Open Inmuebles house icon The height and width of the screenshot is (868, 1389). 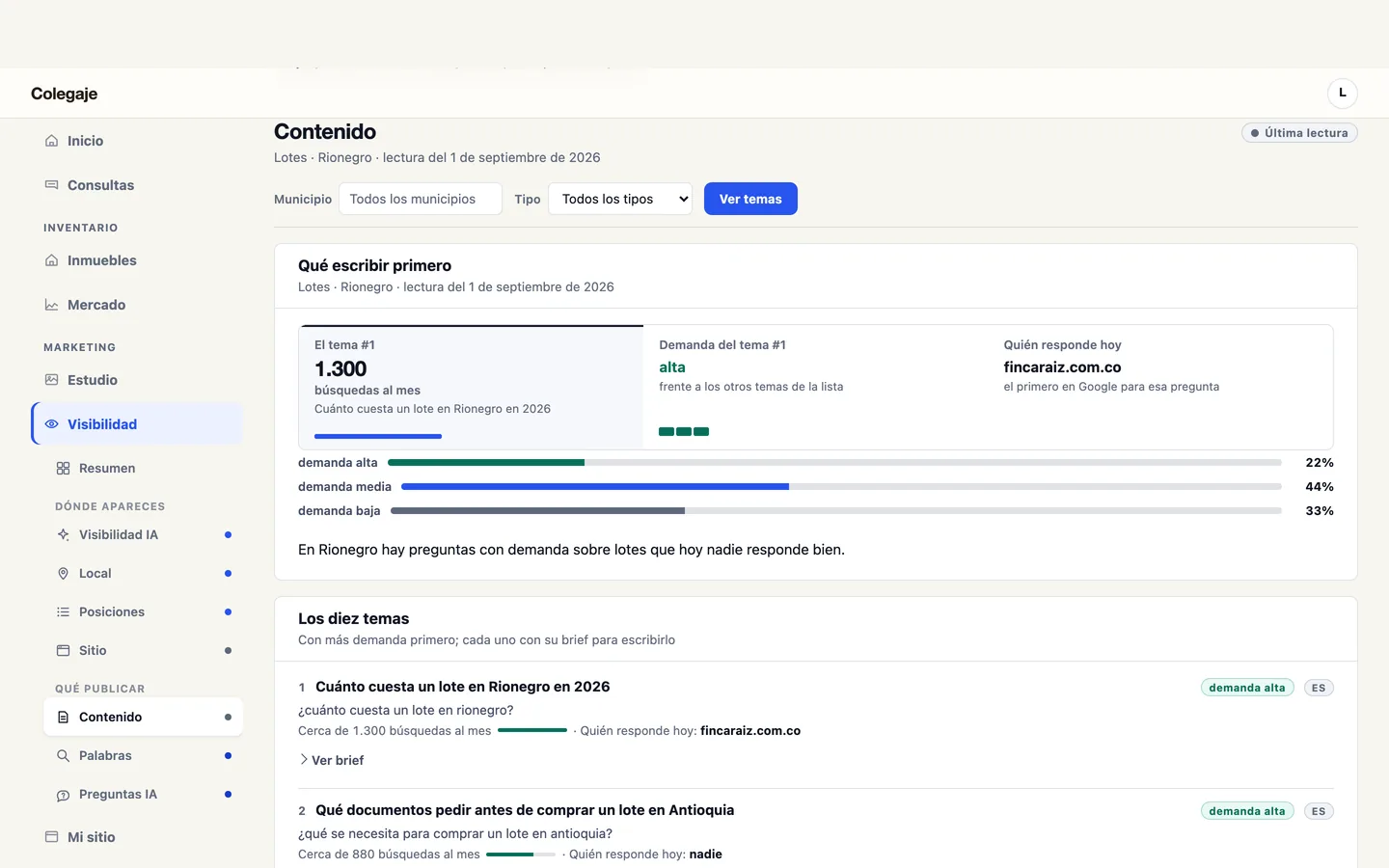point(51,260)
